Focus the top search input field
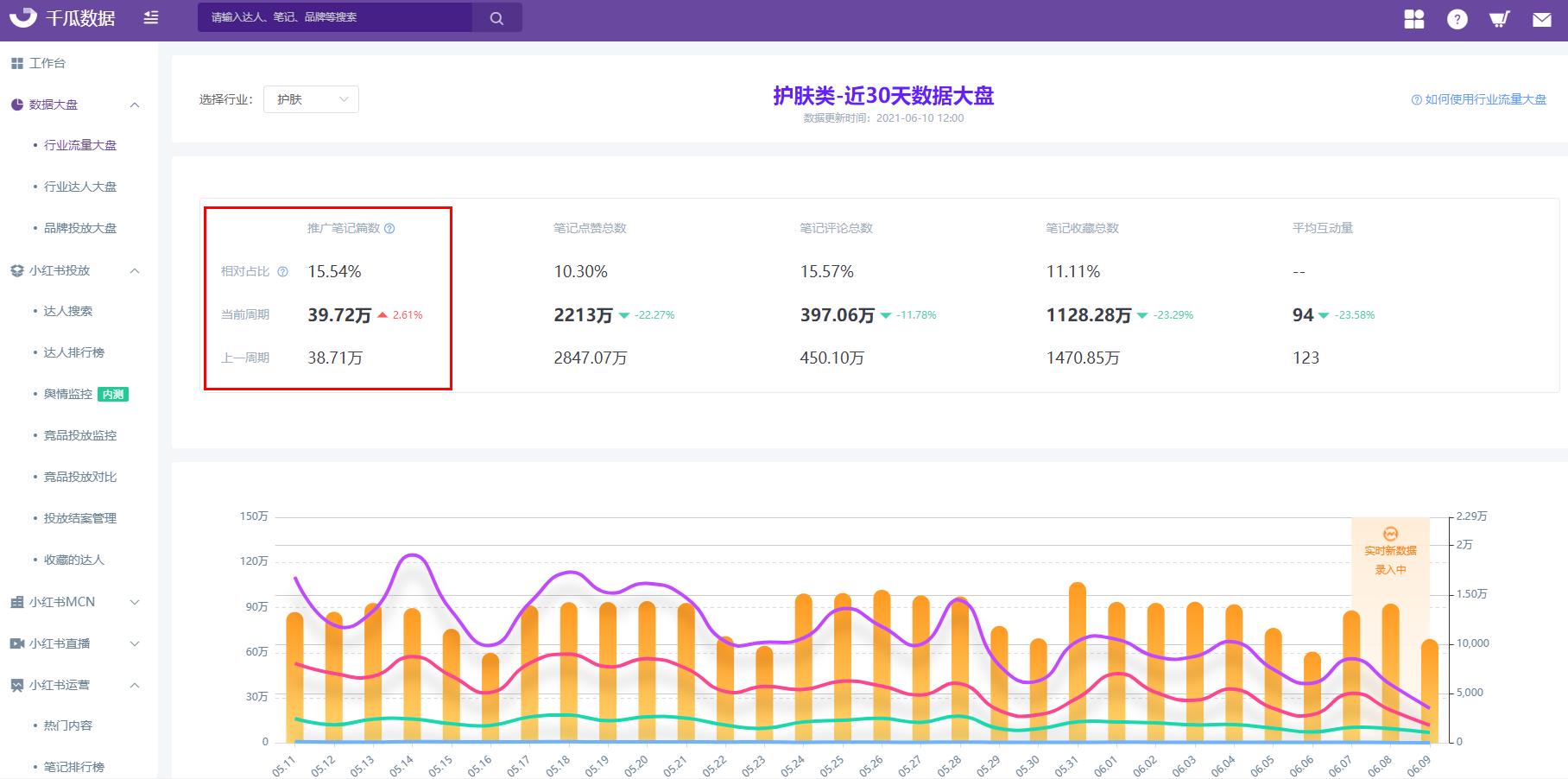This screenshot has width=1568, height=779. click(x=335, y=17)
